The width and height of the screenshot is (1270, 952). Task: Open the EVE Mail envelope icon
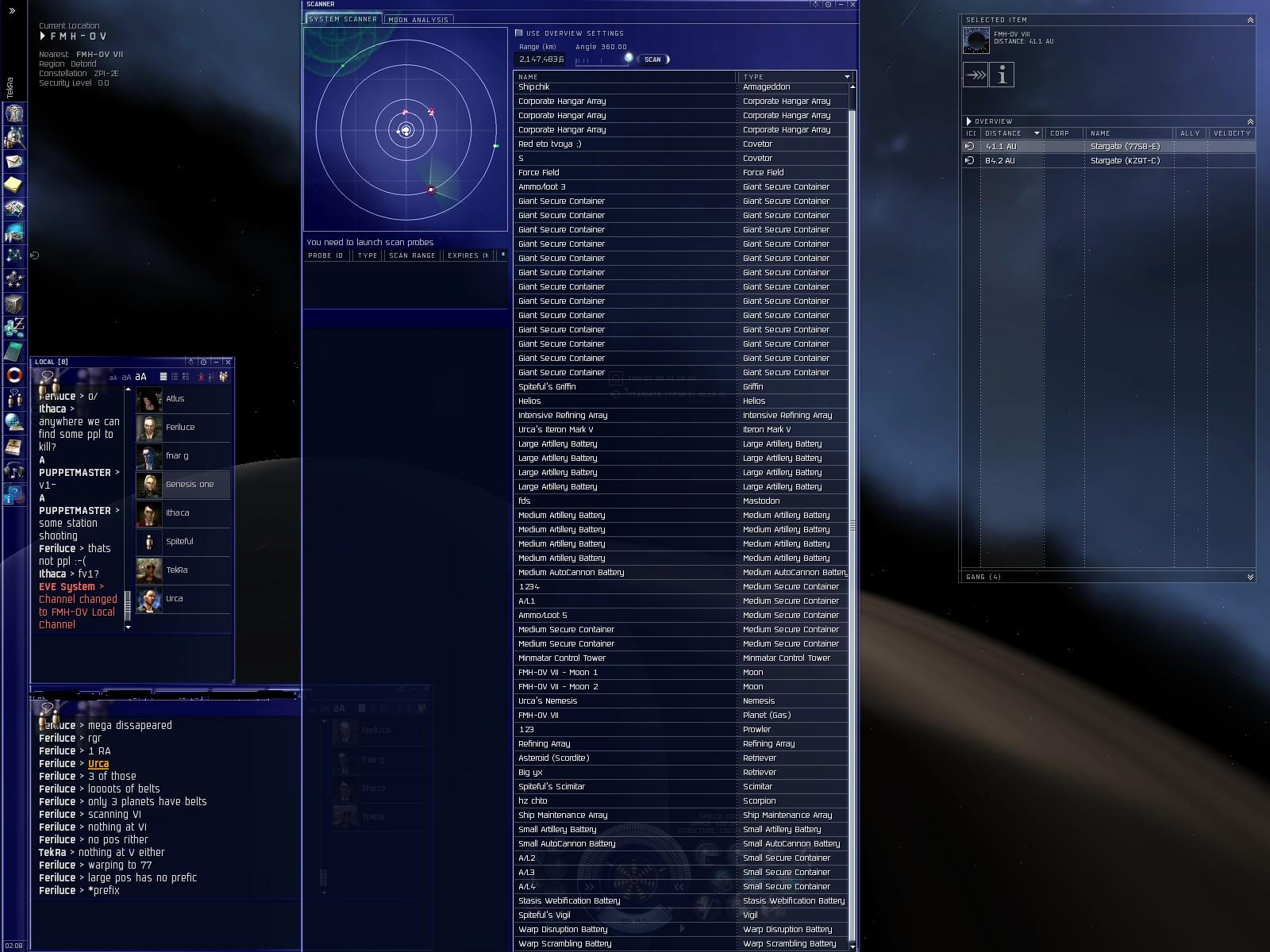(x=14, y=161)
